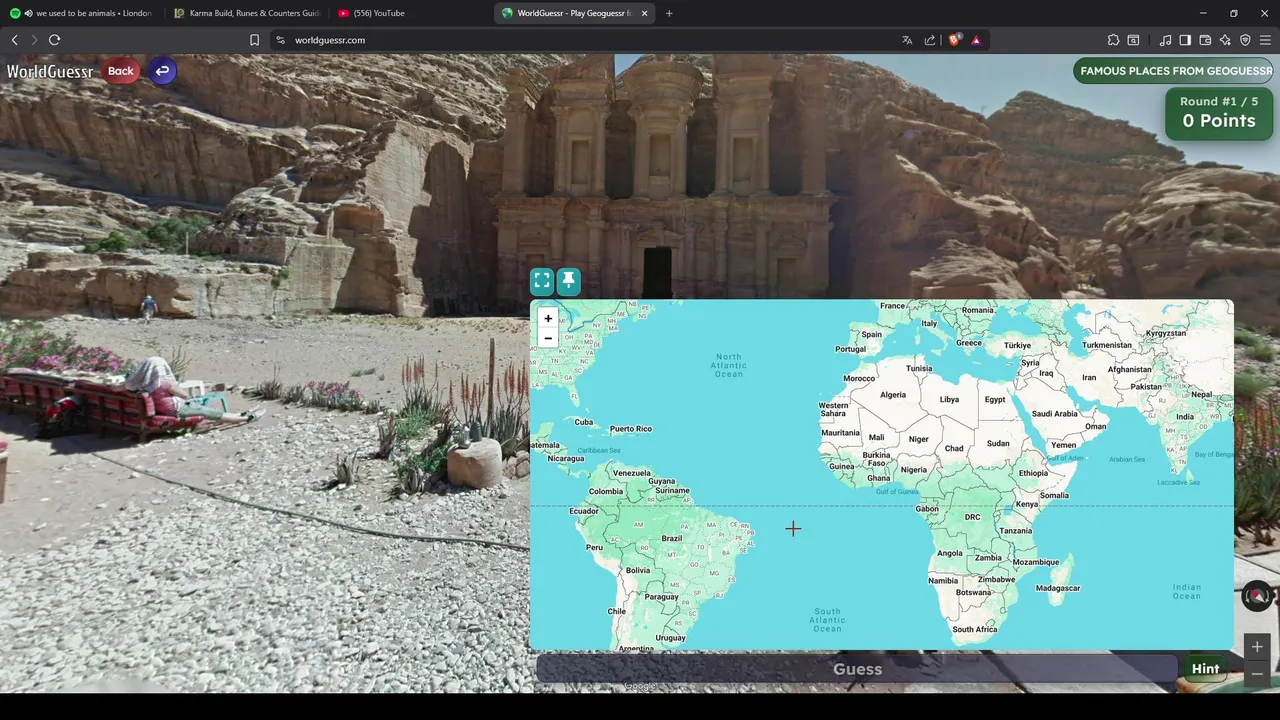
Task: Reload the current page
Action: point(54,40)
